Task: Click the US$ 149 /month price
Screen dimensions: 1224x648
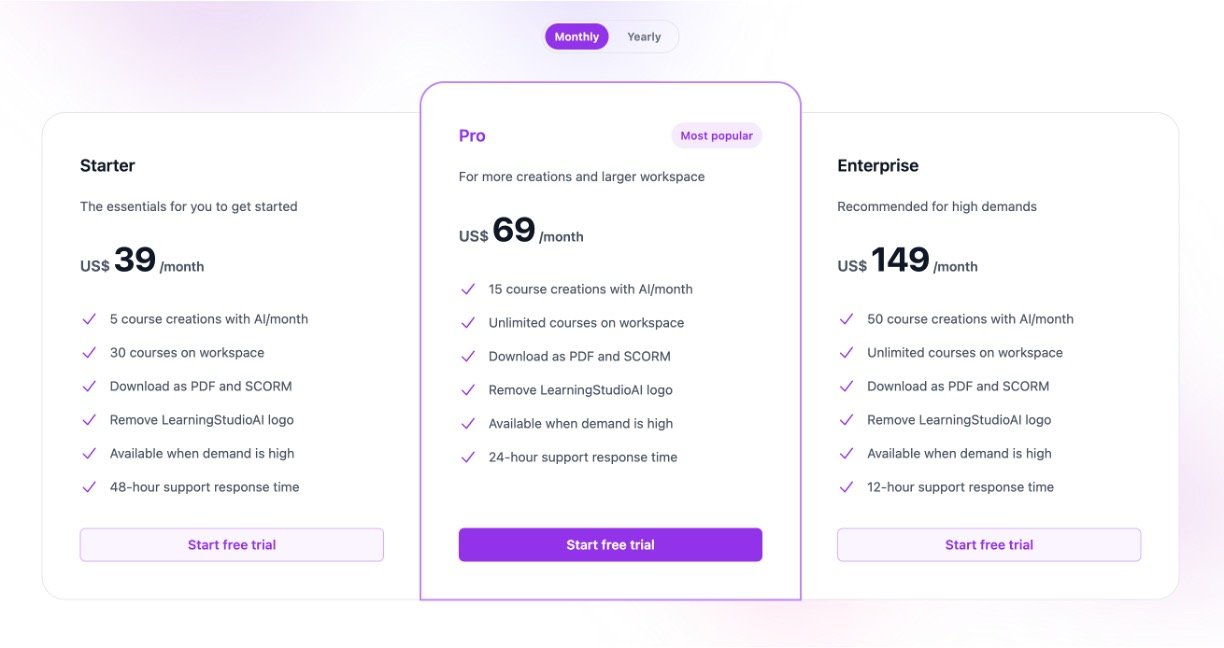Action: [x=907, y=262]
